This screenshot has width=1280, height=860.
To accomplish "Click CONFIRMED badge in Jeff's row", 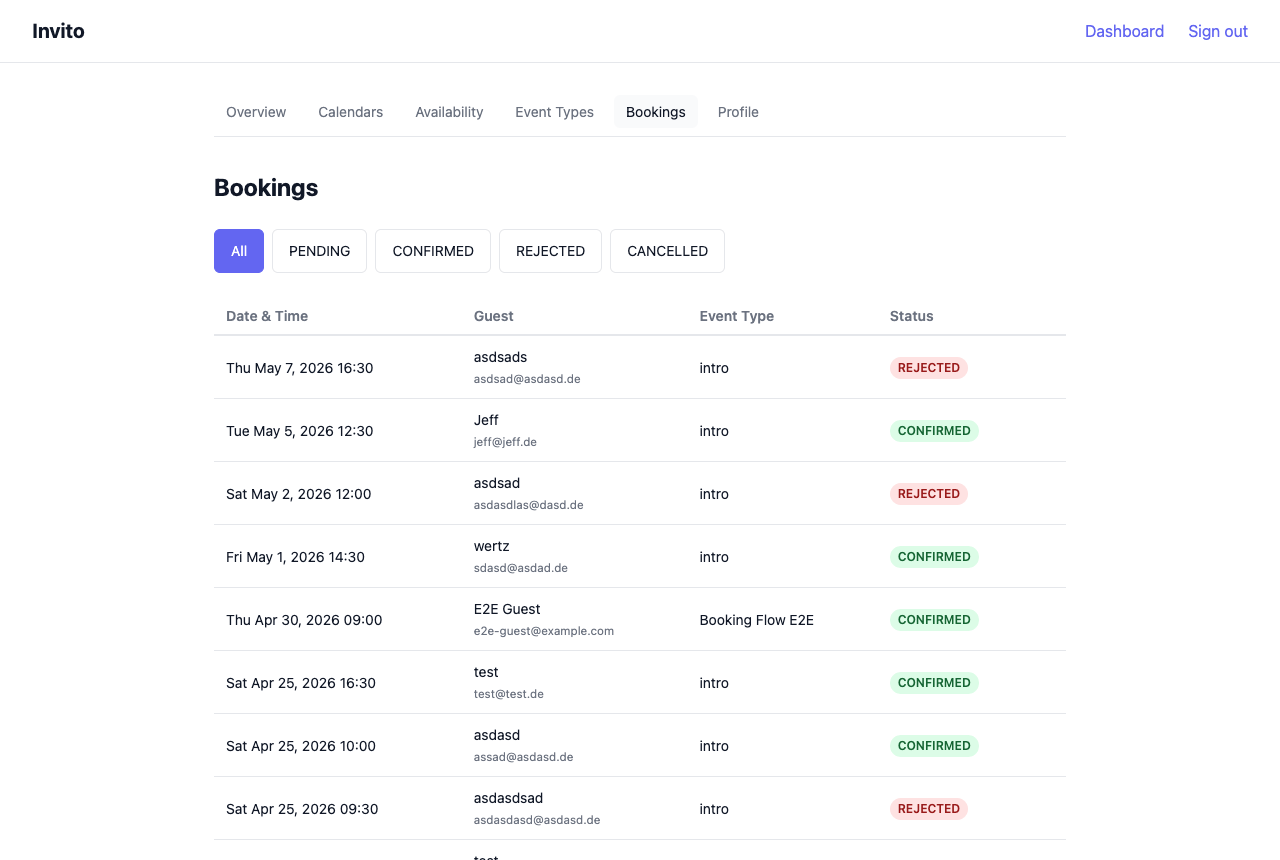I will coord(934,431).
